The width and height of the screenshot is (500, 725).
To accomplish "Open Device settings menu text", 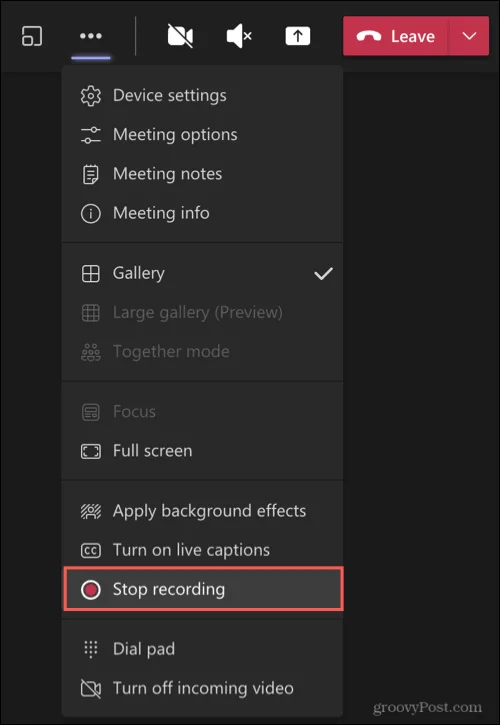I will 170,96.
